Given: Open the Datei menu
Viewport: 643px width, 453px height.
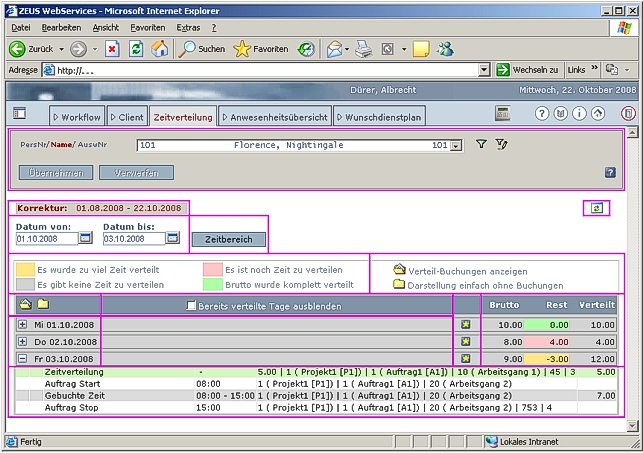Looking at the screenshot, I should (x=21, y=28).
